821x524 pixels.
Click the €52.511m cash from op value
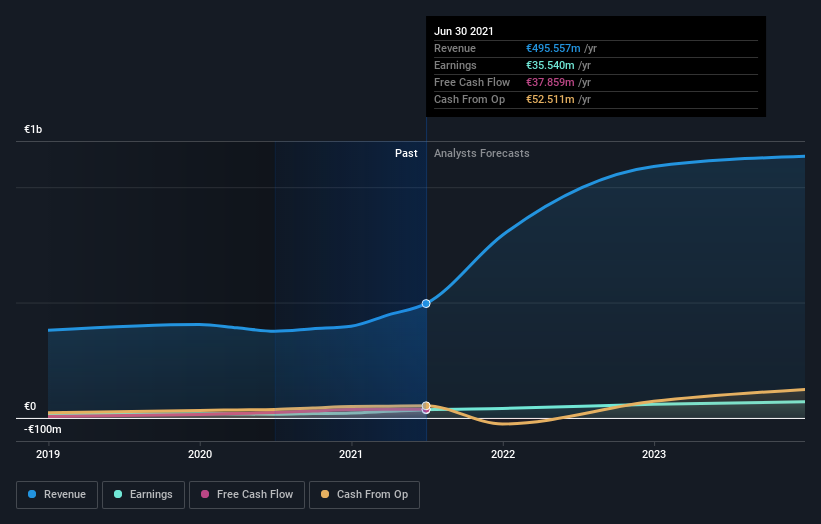pyautogui.click(x=550, y=99)
